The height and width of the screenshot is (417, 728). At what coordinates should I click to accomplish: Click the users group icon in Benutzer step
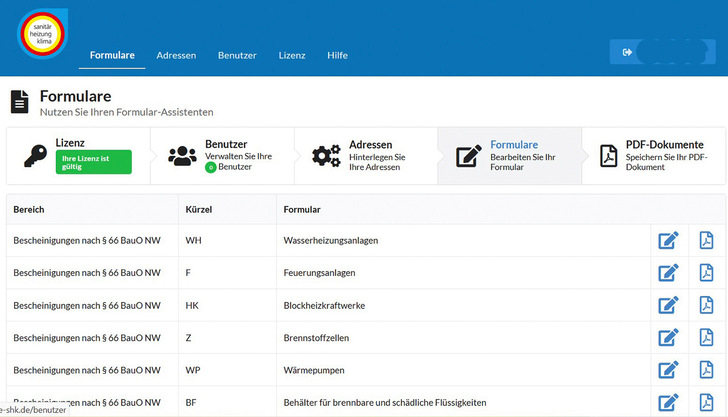[x=182, y=156]
